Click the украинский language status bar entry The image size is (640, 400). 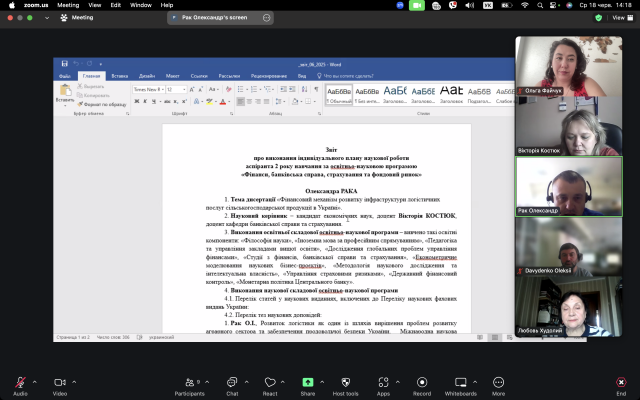[161, 338]
